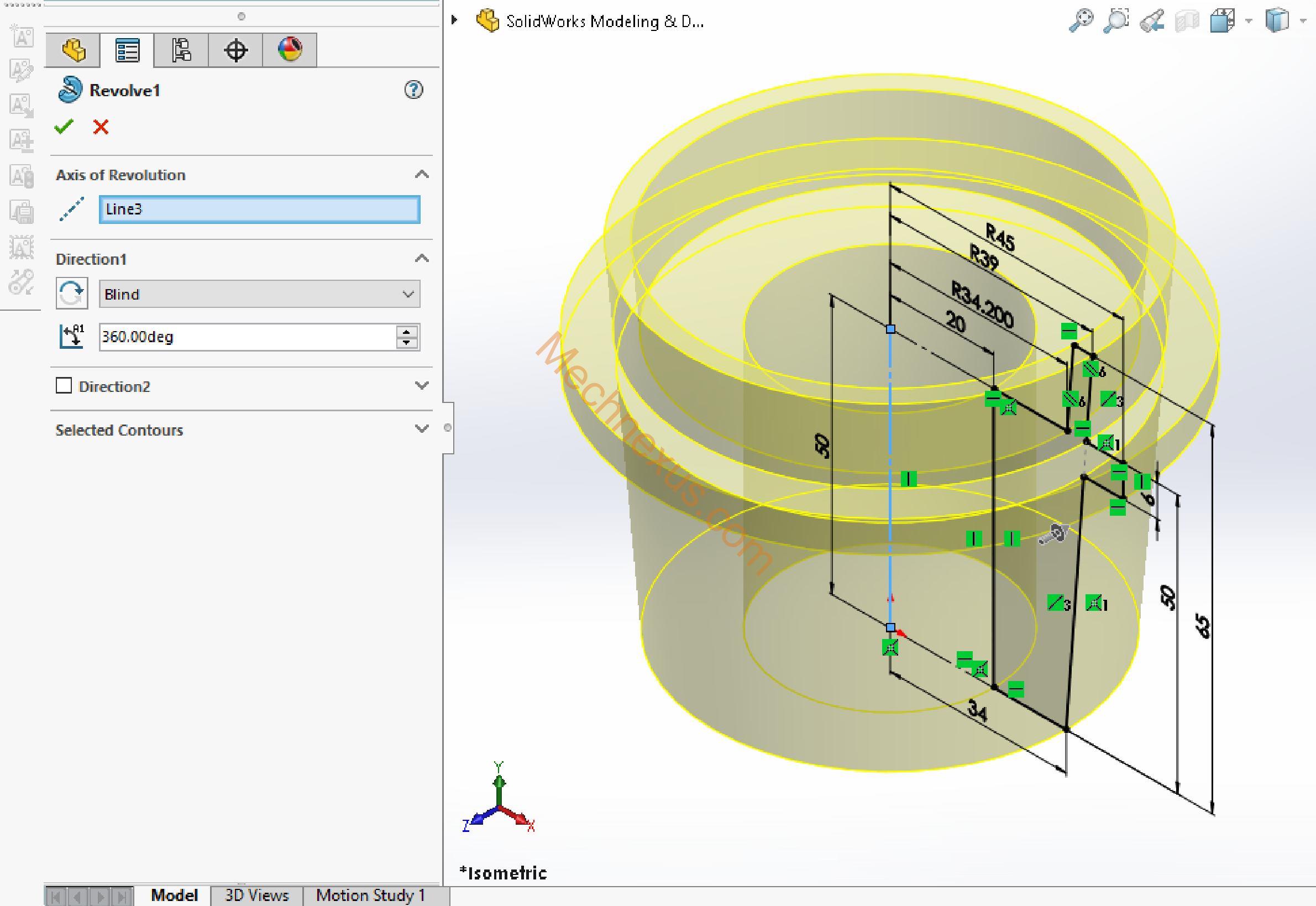This screenshot has height=906, width=1316.
Task: Cancel the revolve with the red X
Action: (x=101, y=127)
